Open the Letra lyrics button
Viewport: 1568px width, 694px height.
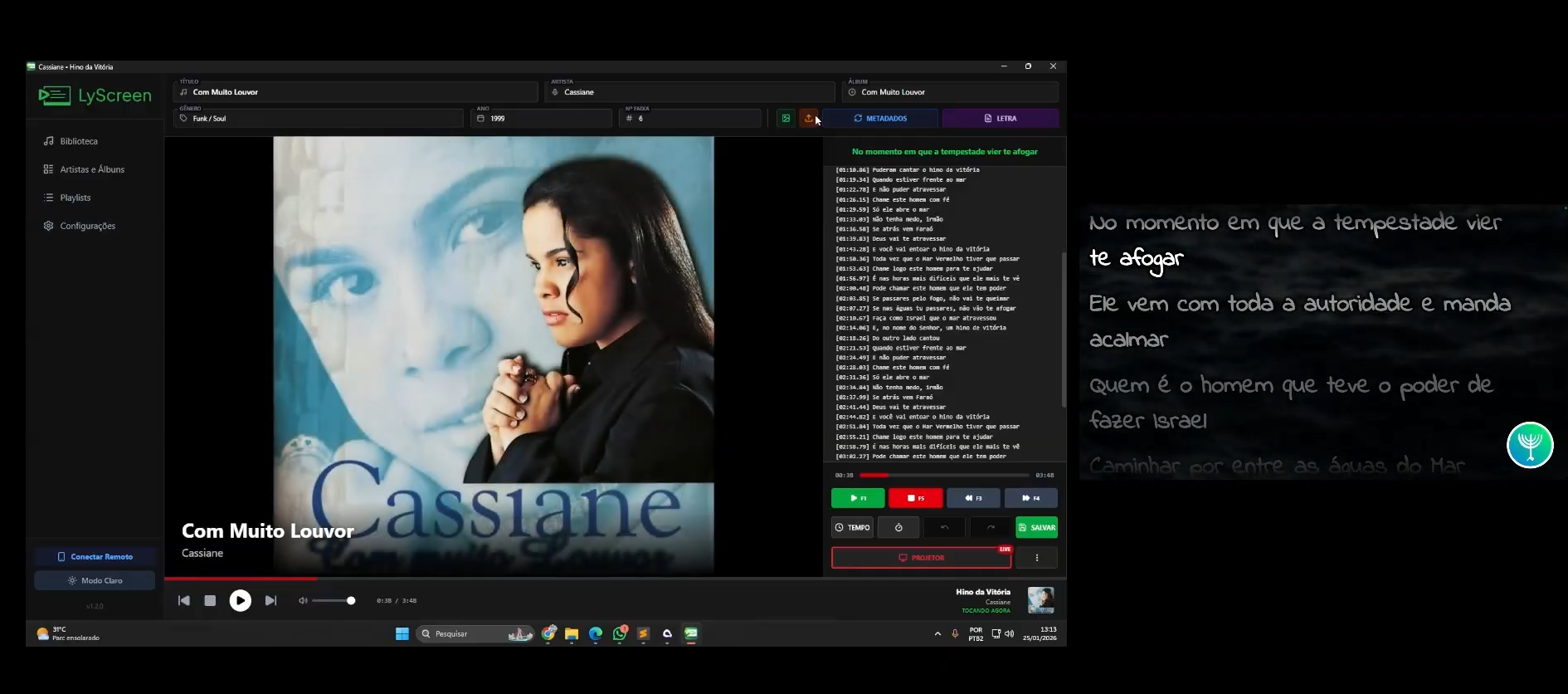coord(1001,119)
